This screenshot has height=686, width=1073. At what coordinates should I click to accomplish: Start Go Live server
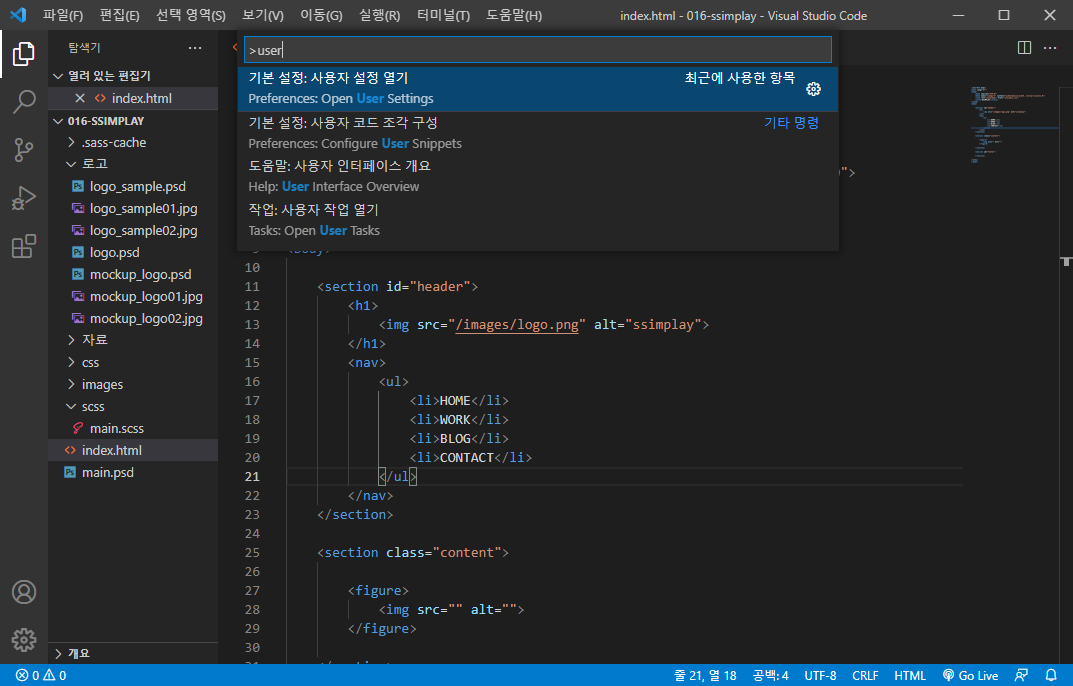970,676
